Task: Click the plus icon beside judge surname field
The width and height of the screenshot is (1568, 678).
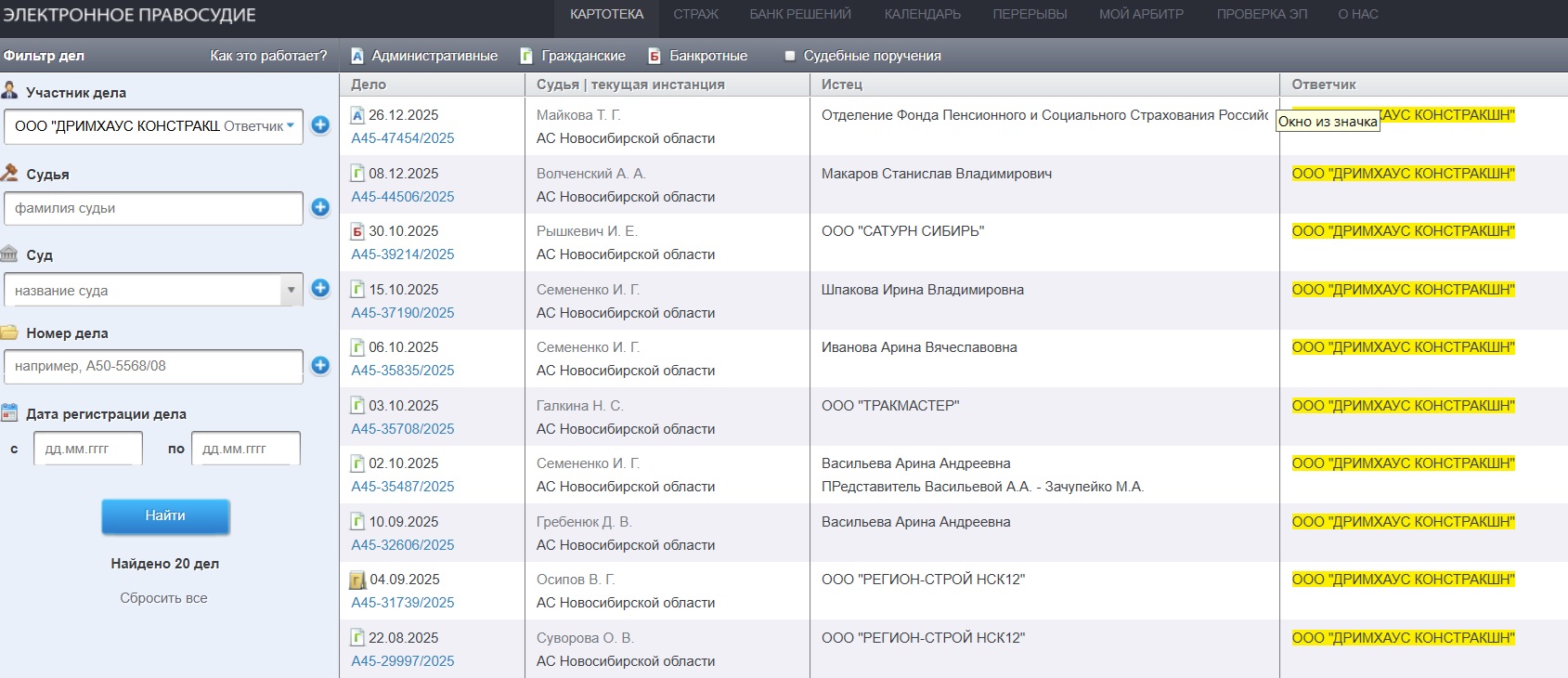Action: [x=320, y=207]
